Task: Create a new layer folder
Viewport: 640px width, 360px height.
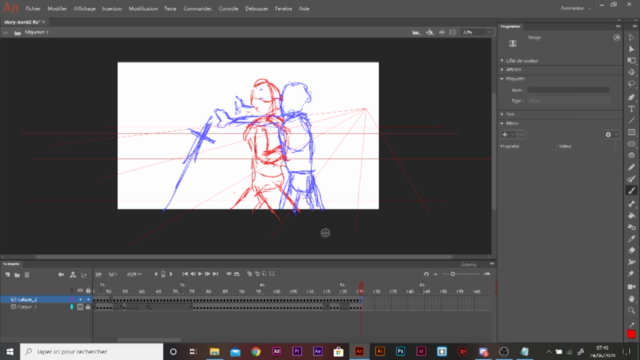Action: pos(17,275)
